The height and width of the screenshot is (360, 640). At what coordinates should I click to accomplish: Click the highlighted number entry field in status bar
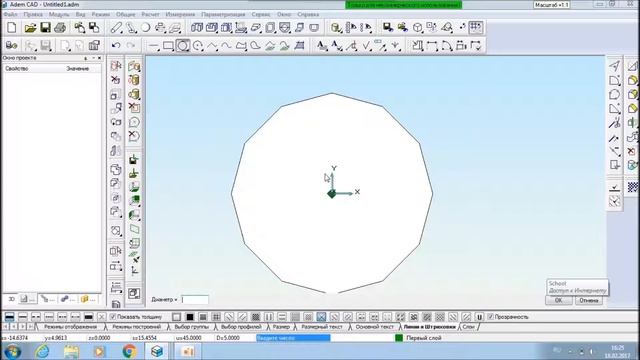point(293,338)
